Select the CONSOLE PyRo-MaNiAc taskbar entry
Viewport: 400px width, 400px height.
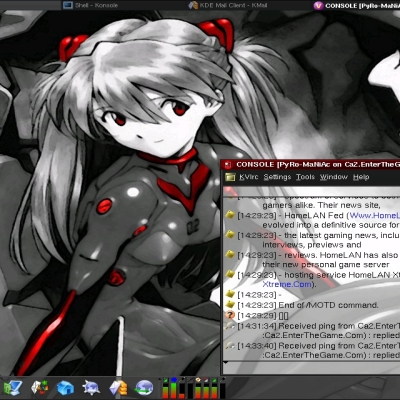click(356, 5)
